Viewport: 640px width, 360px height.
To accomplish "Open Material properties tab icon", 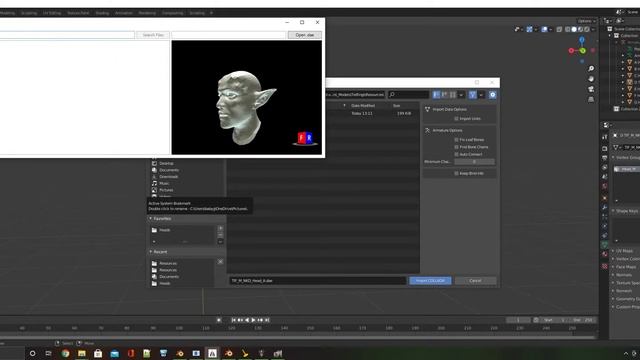I will pyautogui.click(x=604, y=254).
